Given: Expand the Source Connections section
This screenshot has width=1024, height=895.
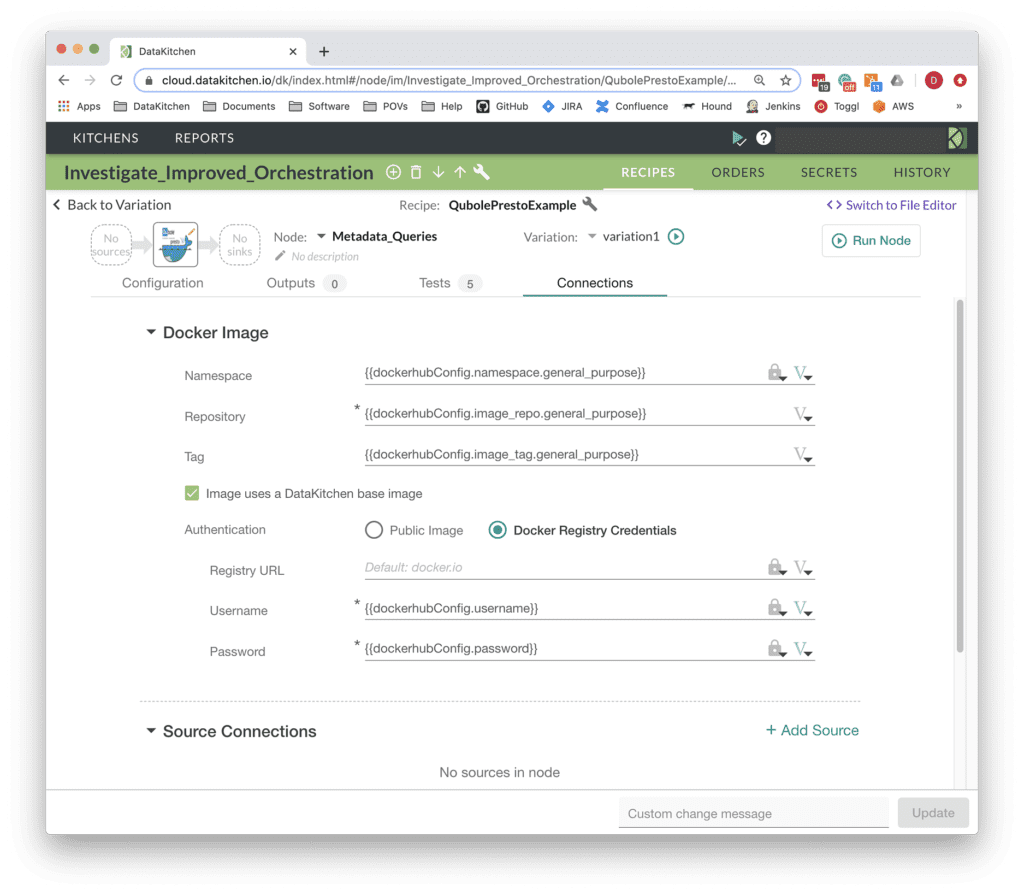Looking at the screenshot, I should coord(151,731).
